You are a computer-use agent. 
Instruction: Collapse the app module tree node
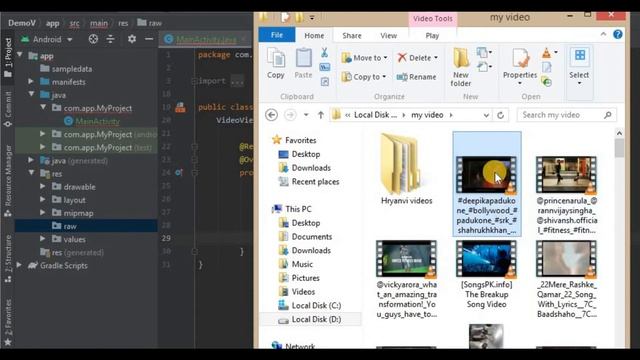pyautogui.click(x=20, y=55)
